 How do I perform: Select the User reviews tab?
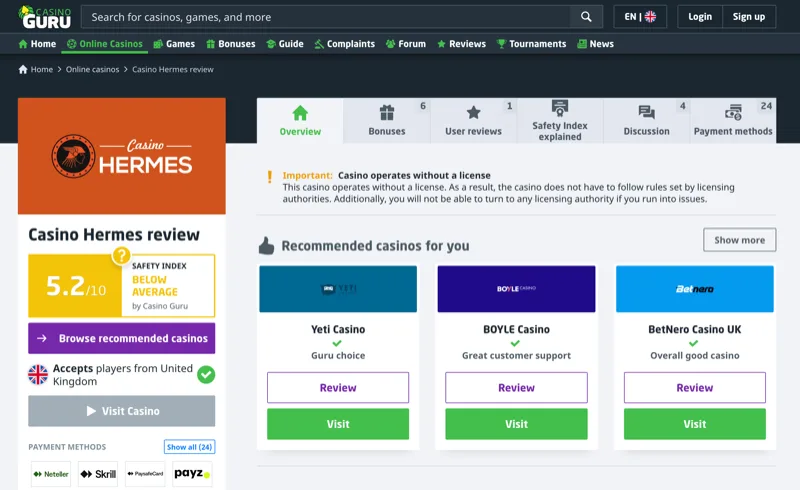[473, 121]
